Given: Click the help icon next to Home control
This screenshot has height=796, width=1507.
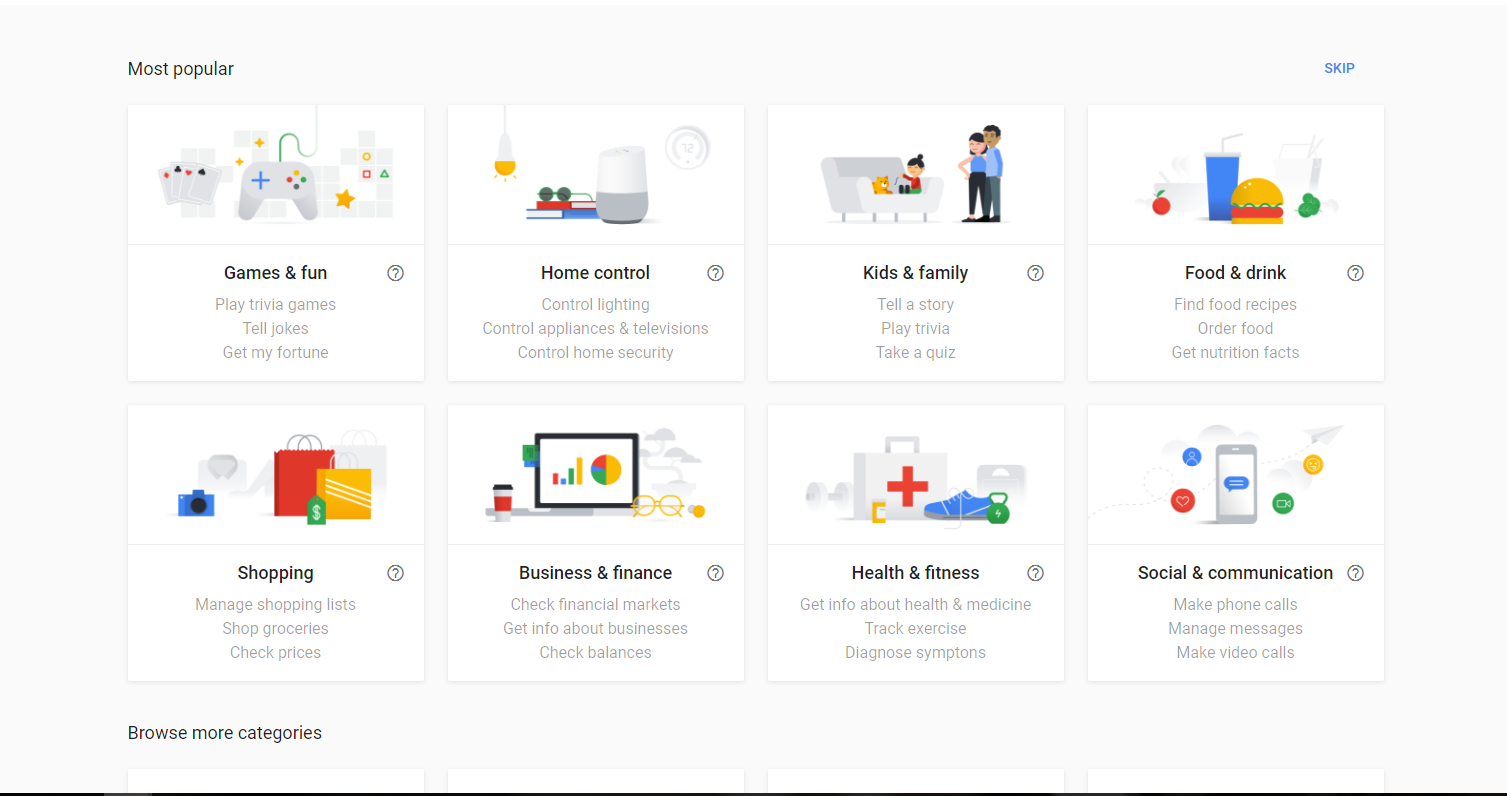Looking at the screenshot, I should pyautogui.click(x=715, y=272).
